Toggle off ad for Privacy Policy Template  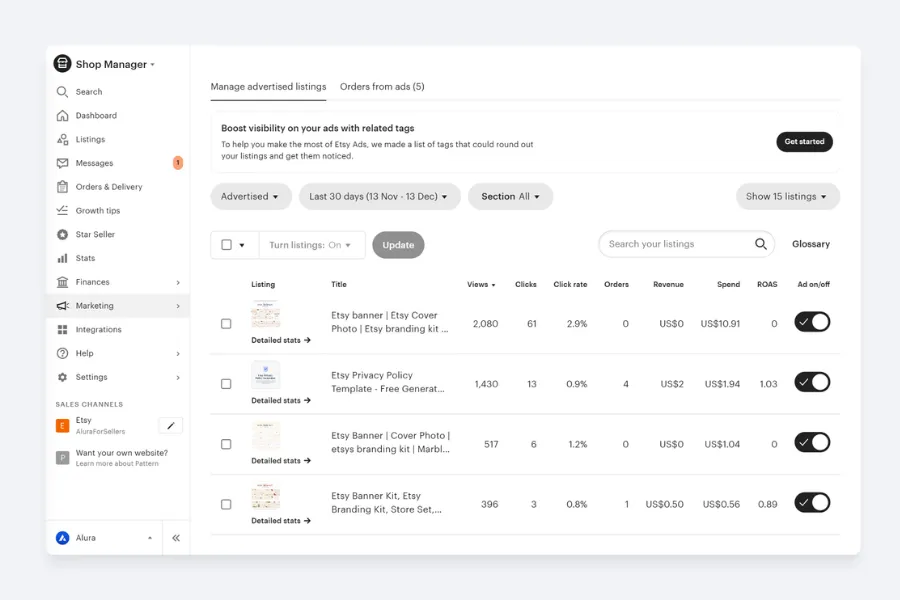click(x=812, y=382)
